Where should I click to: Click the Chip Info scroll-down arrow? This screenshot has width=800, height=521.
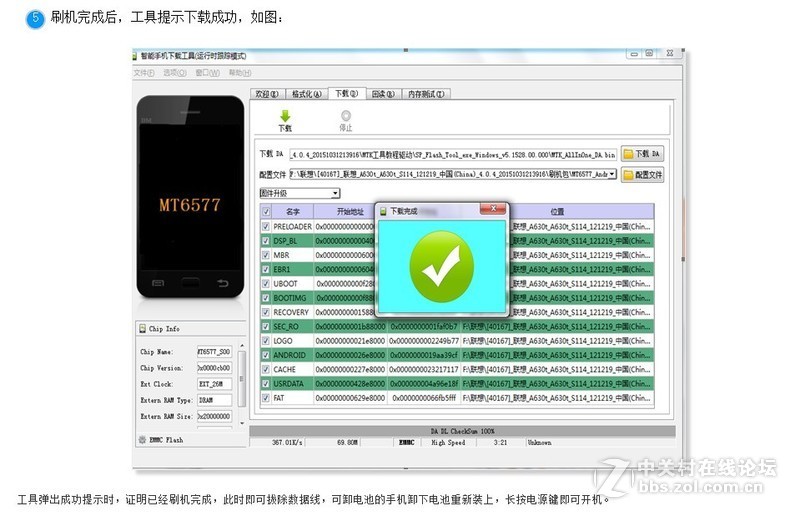click(242, 423)
